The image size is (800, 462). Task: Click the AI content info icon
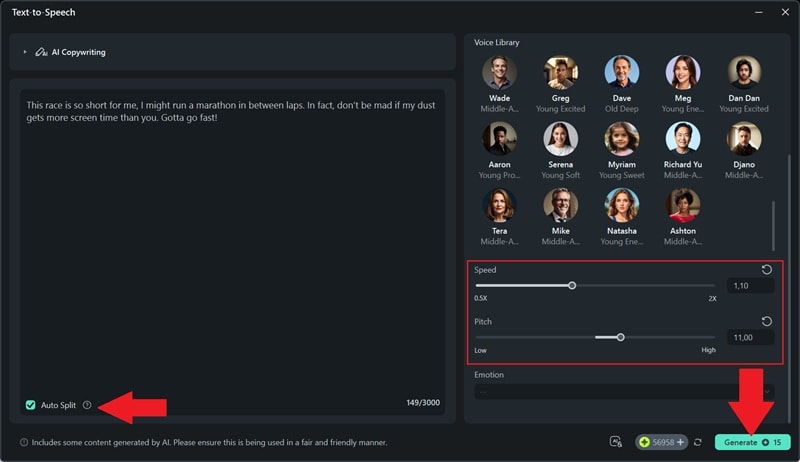coord(24,442)
